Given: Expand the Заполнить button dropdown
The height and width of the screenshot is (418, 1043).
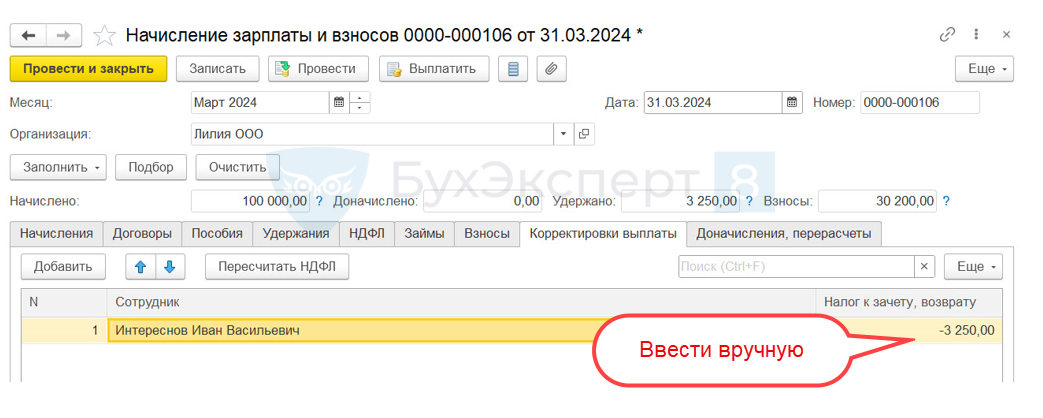Looking at the screenshot, I should pyautogui.click(x=59, y=167).
